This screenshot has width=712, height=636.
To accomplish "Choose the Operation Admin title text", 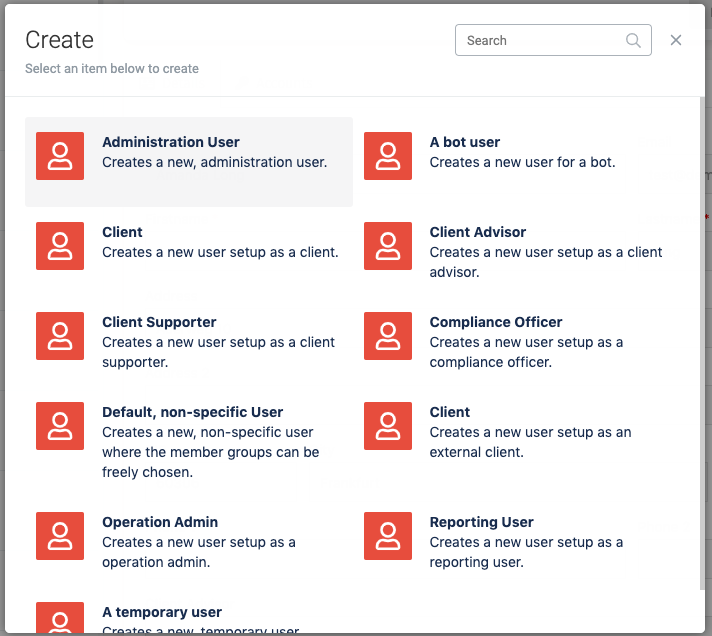I will pyautogui.click(x=160, y=522).
